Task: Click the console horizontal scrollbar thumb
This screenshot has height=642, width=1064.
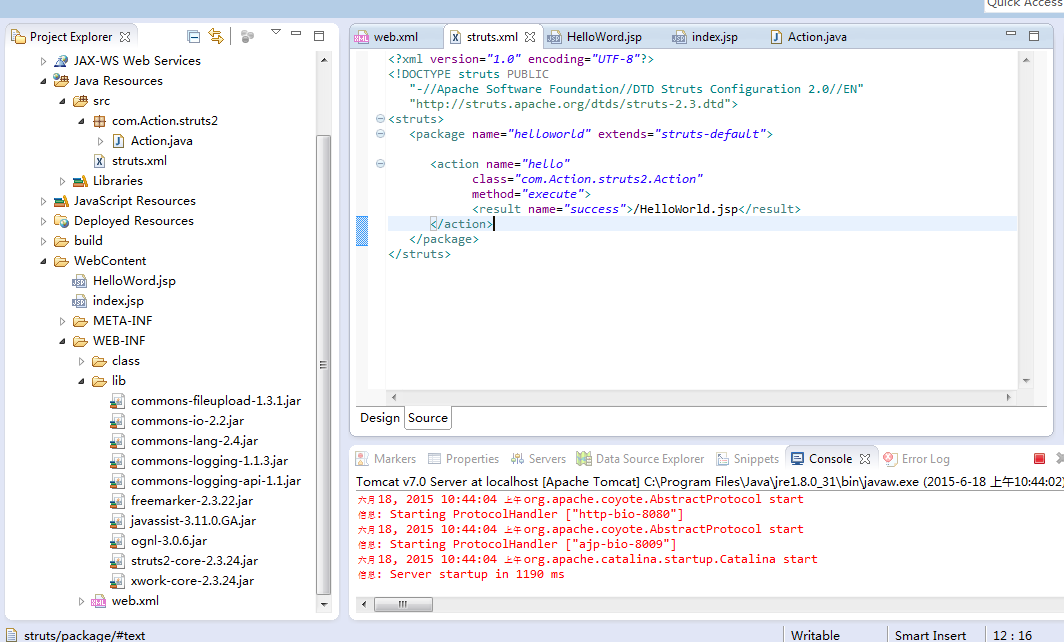Action: pyautogui.click(x=404, y=605)
